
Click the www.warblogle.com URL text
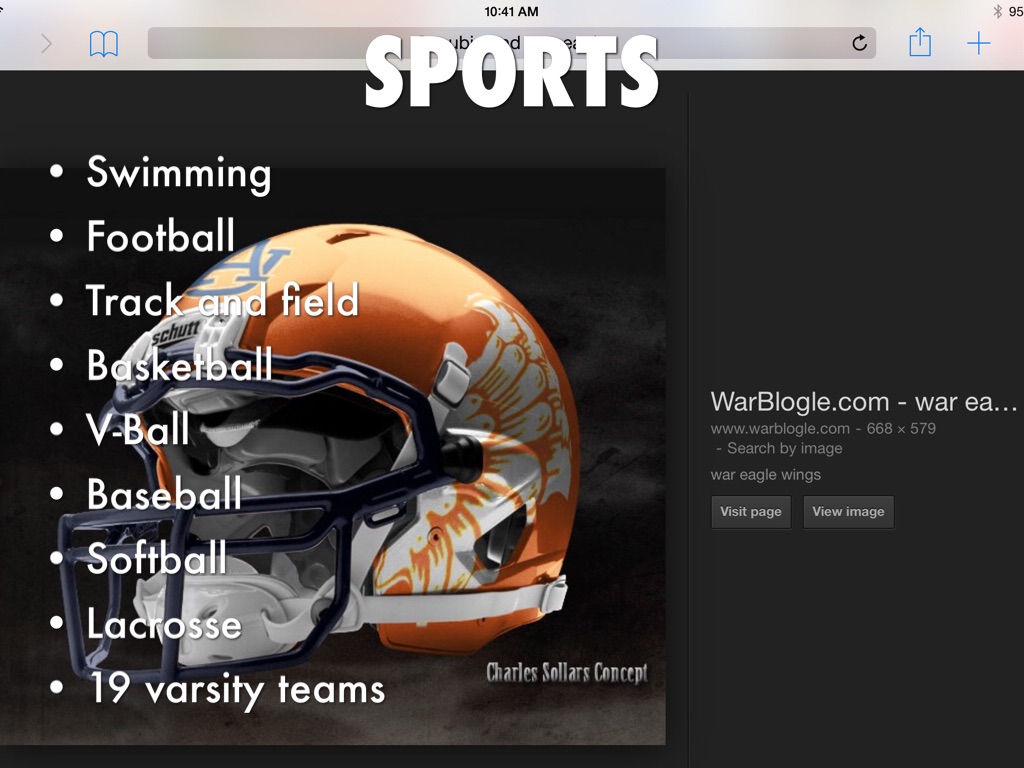[x=780, y=428]
